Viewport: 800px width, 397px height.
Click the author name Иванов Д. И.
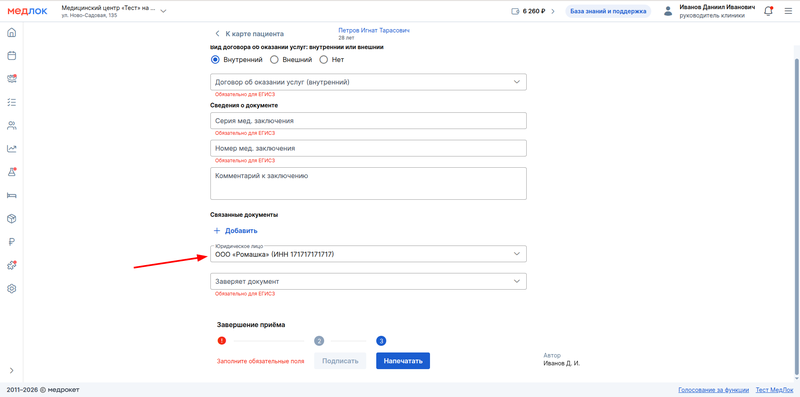pos(562,364)
